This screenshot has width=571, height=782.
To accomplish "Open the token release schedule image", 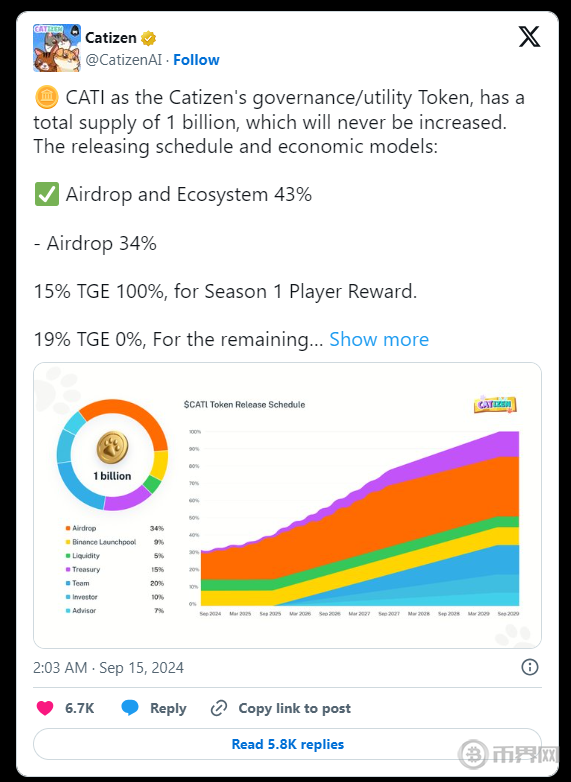I will tap(287, 505).
